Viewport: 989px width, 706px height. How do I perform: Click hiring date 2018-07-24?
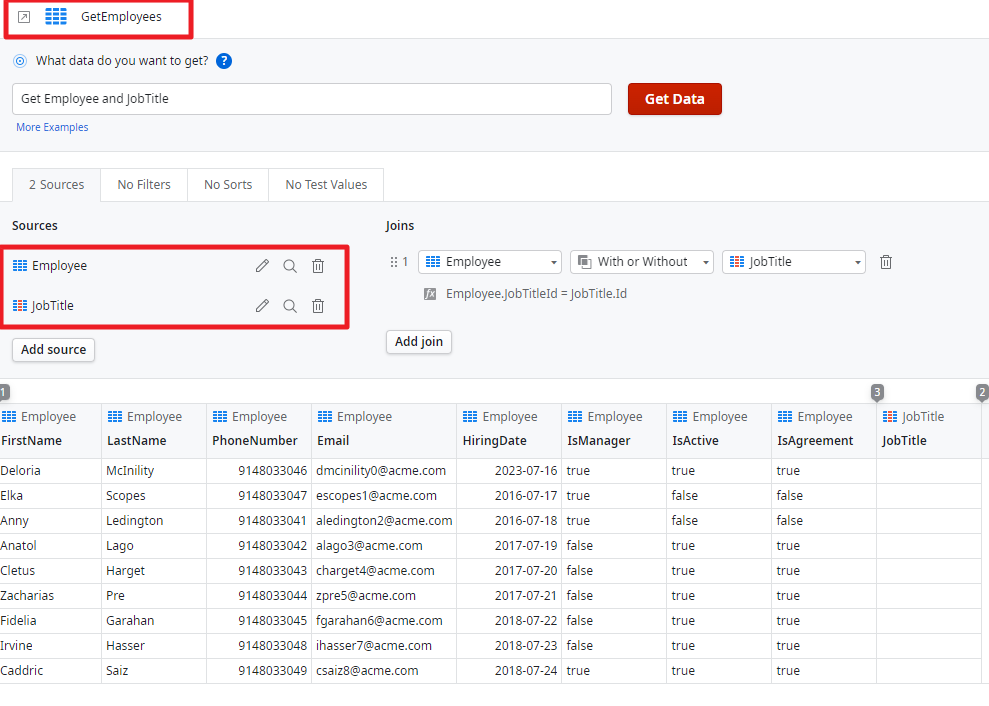[526, 671]
